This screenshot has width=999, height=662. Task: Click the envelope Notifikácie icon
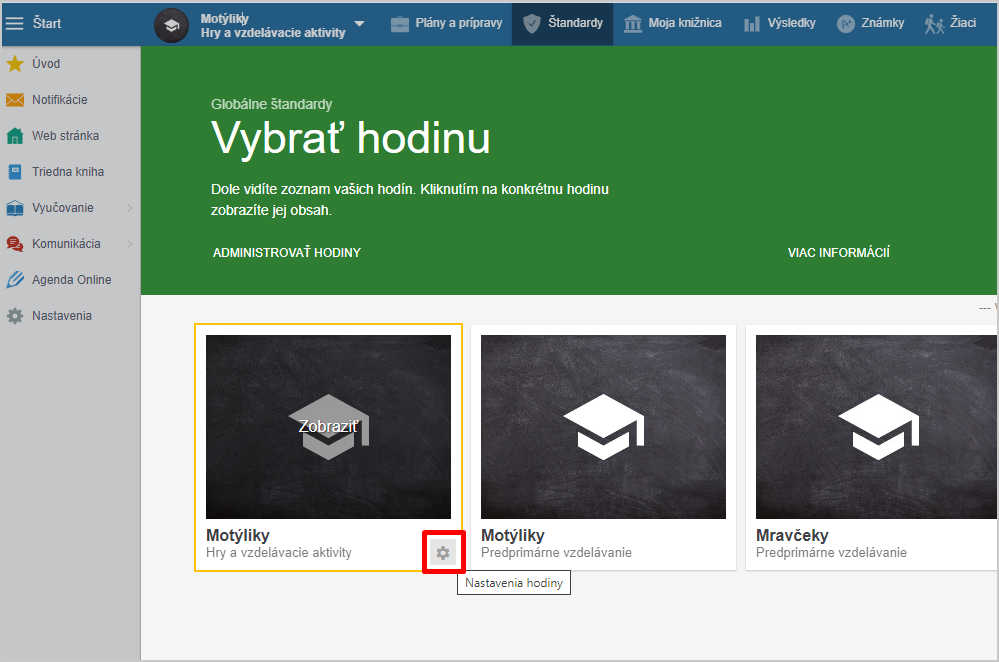point(15,100)
